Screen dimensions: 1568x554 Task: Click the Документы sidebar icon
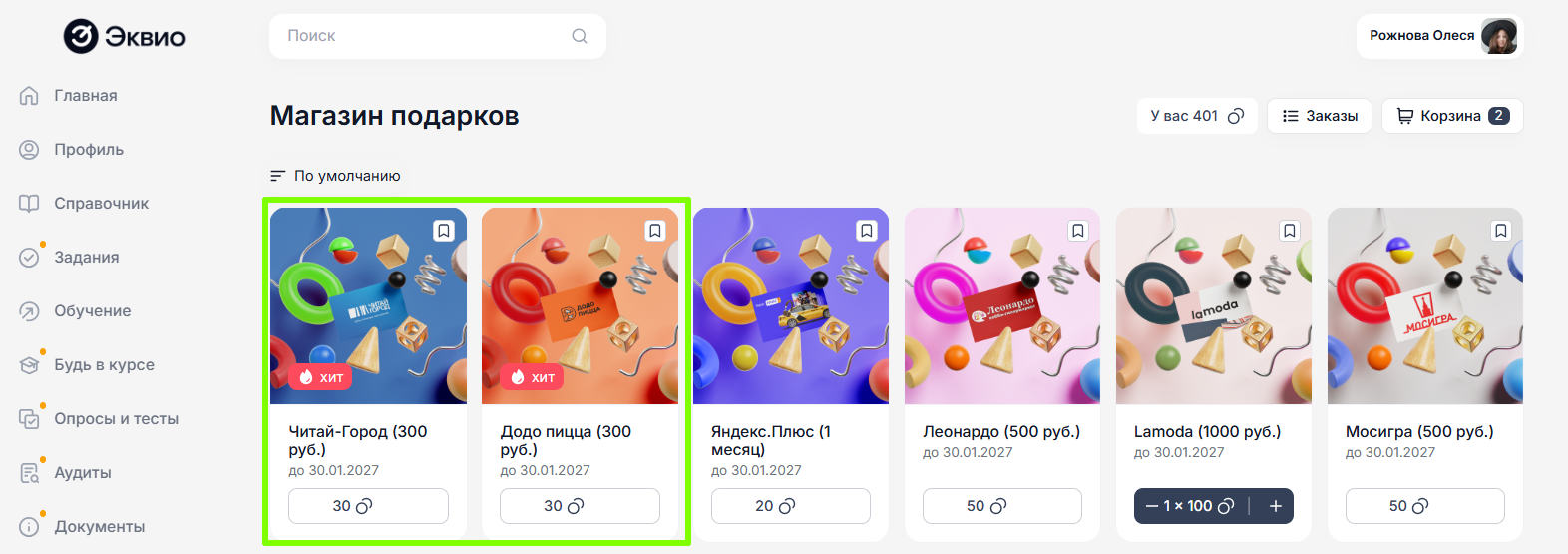coord(29,527)
